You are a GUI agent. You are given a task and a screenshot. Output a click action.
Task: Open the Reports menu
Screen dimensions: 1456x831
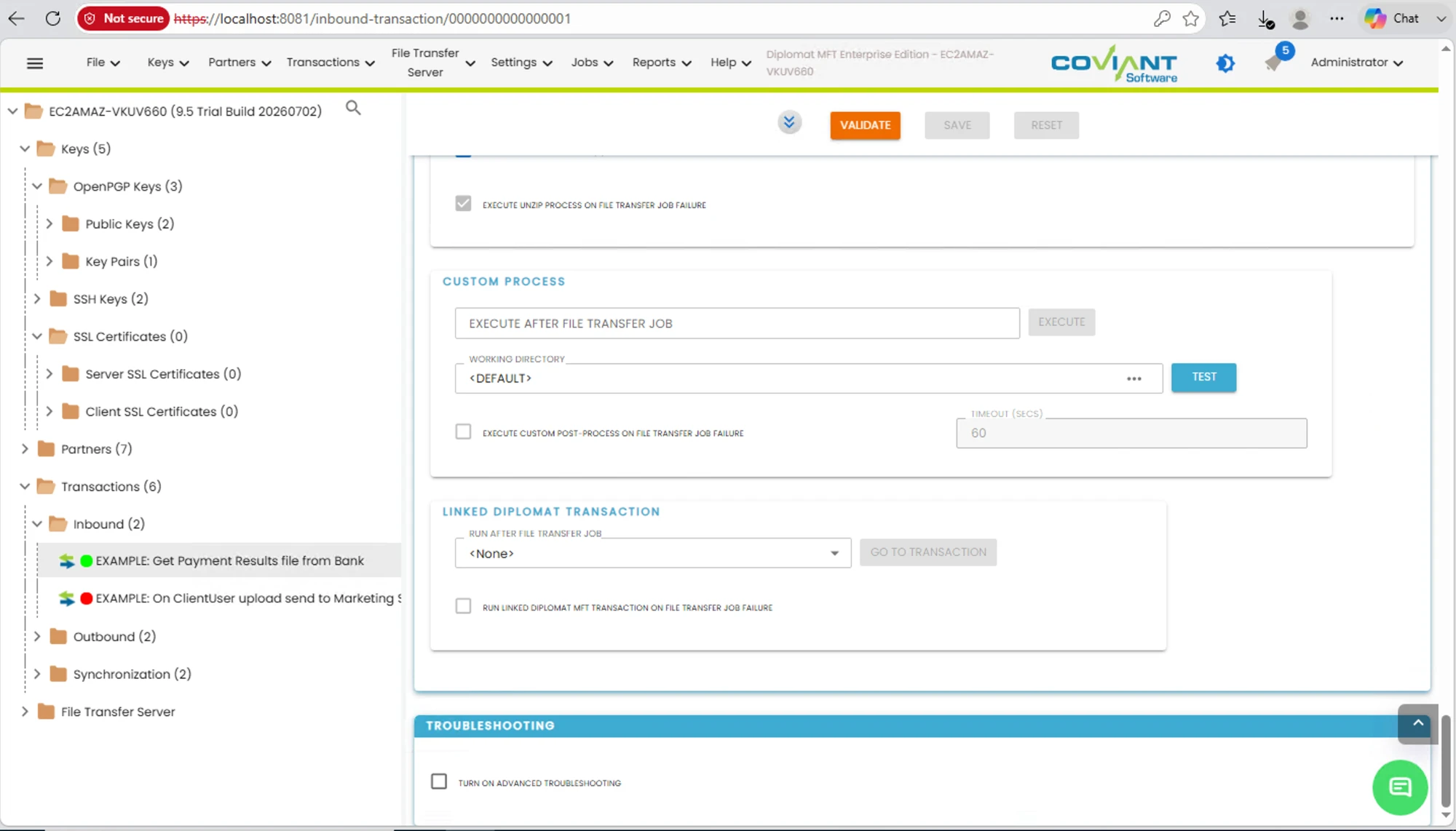tap(661, 63)
